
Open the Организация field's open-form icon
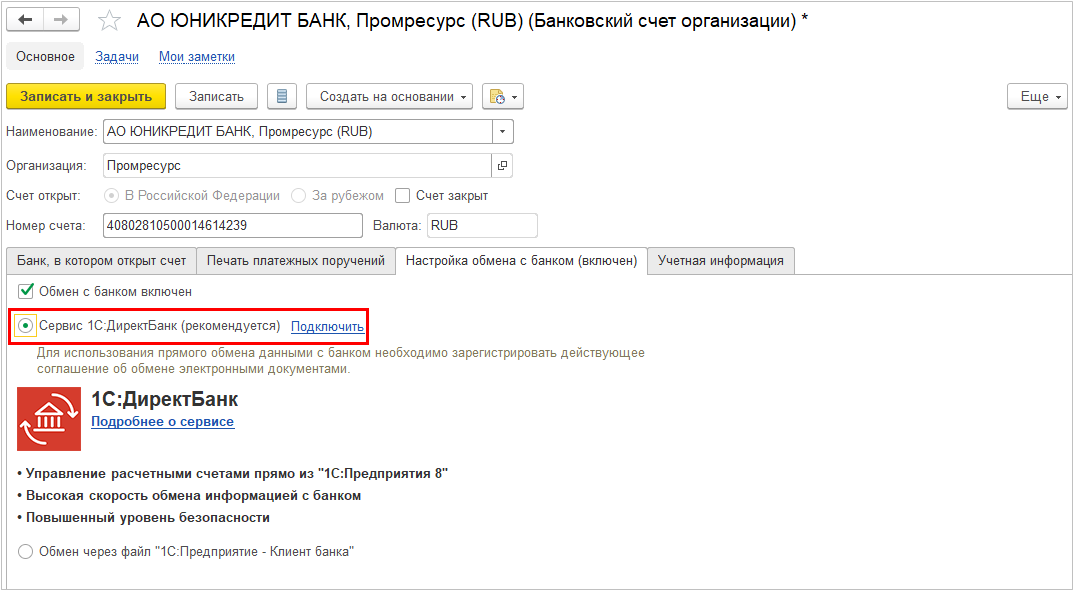(x=502, y=166)
